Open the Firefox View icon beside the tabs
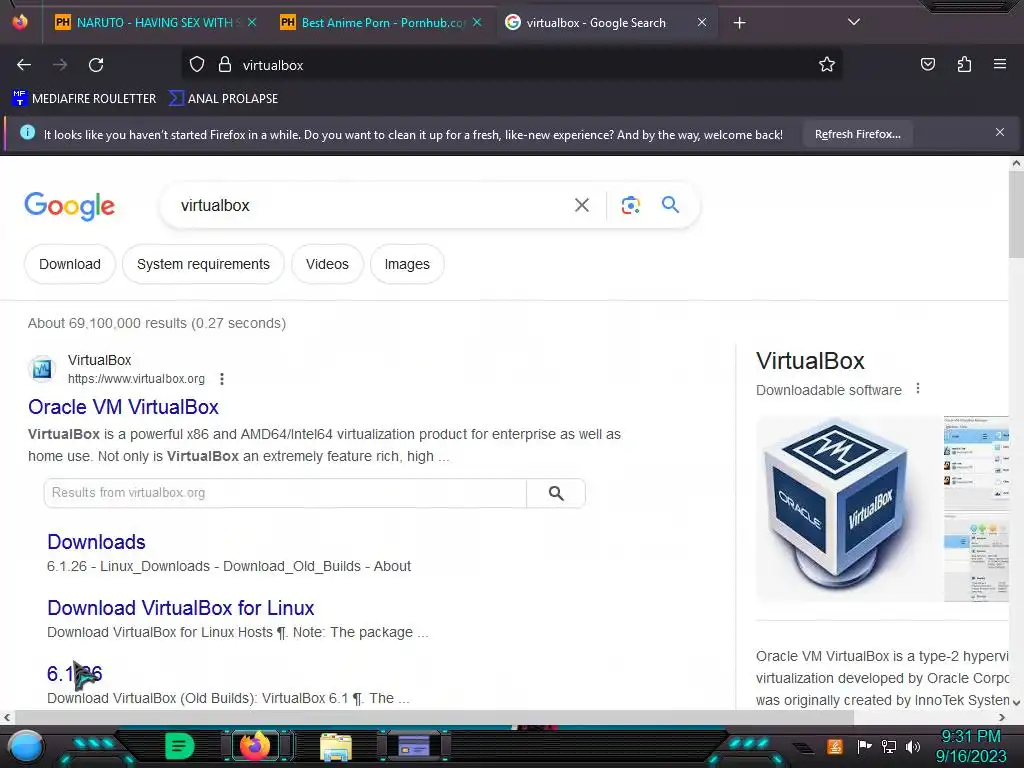 pos(20,22)
